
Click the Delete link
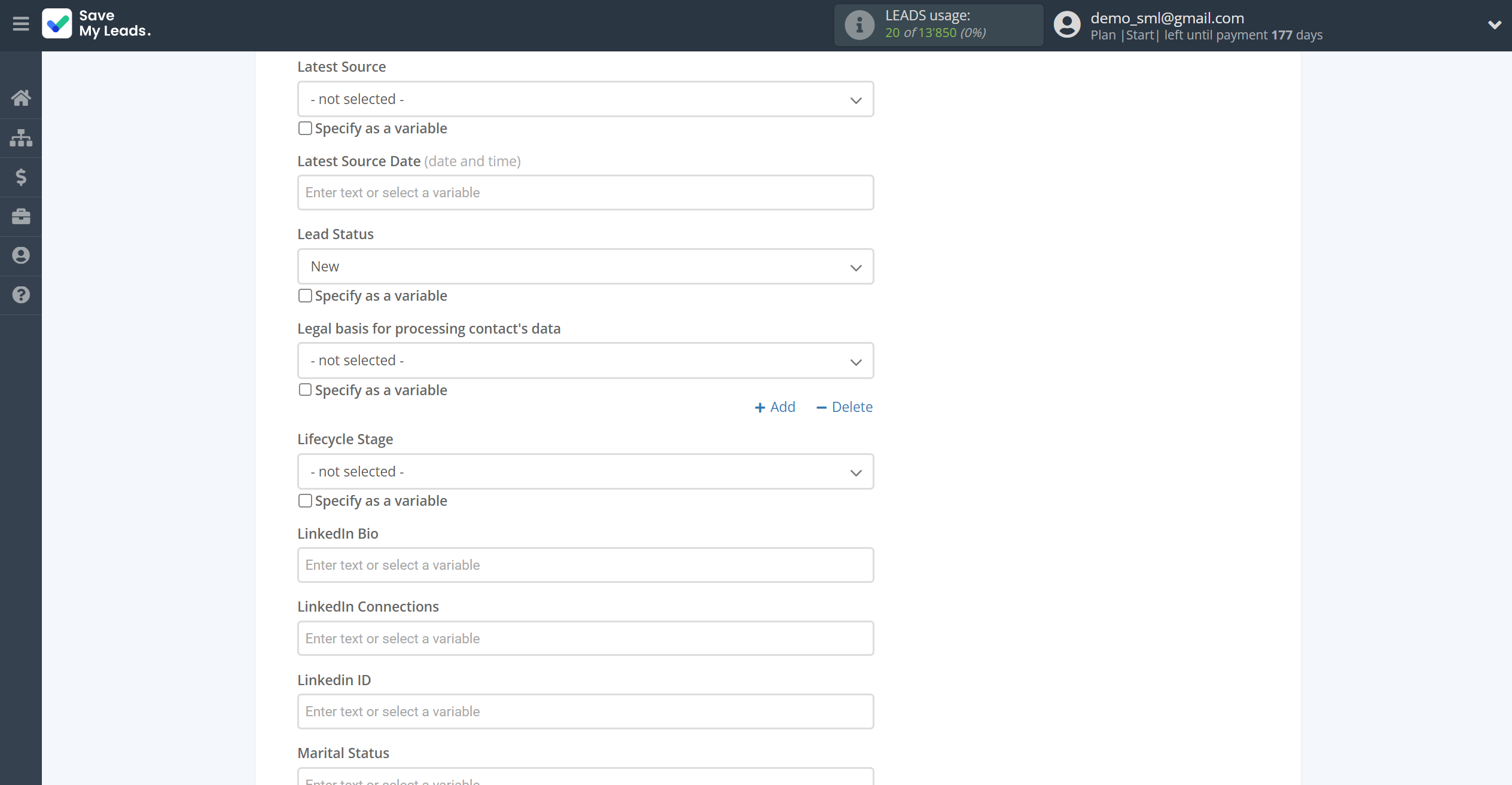(x=845, y=407)
